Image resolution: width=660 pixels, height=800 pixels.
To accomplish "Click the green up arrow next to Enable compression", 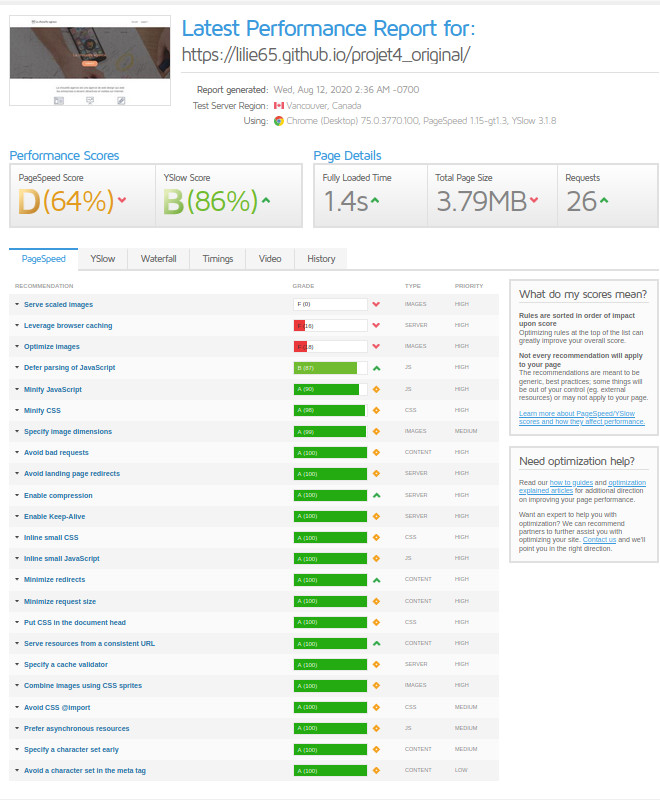I will click(377, 495).
